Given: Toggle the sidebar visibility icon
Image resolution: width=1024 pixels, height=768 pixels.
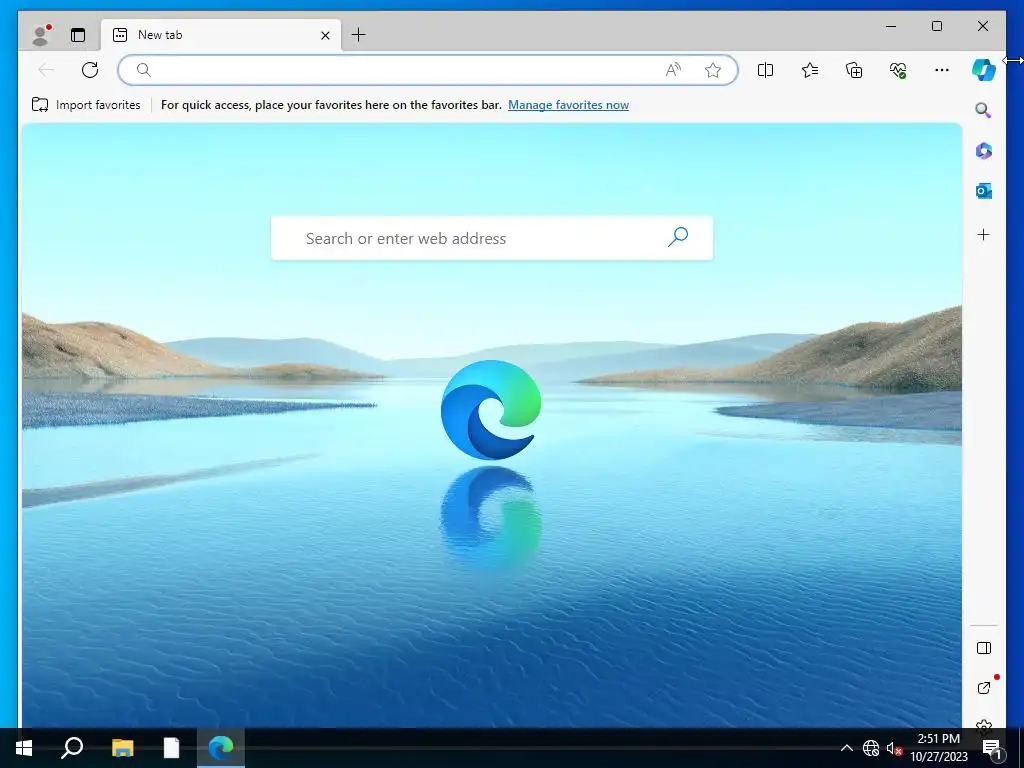Looking at the screenshot, I should click(984, 648).
